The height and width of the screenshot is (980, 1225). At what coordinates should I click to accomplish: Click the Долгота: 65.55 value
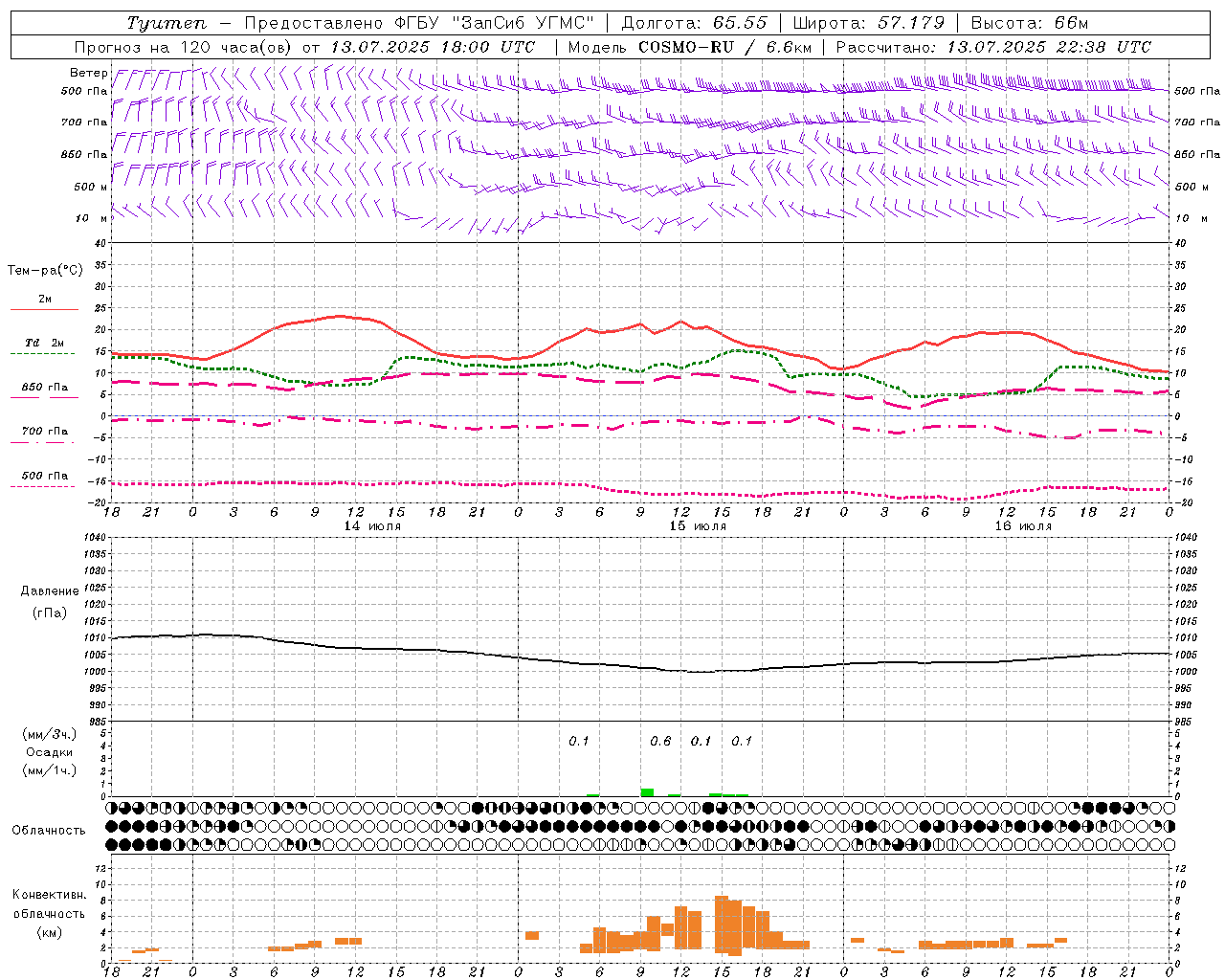695,23
